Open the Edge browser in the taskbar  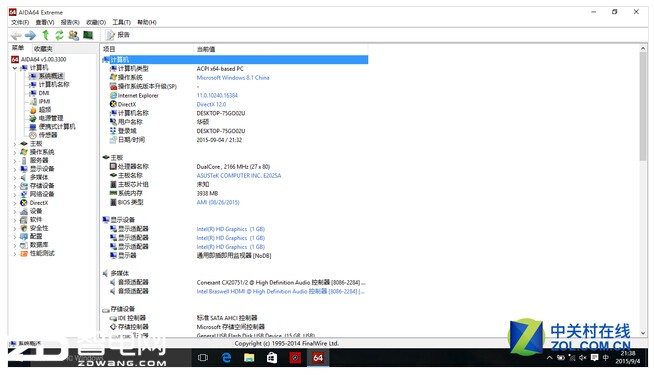(226, 357)
